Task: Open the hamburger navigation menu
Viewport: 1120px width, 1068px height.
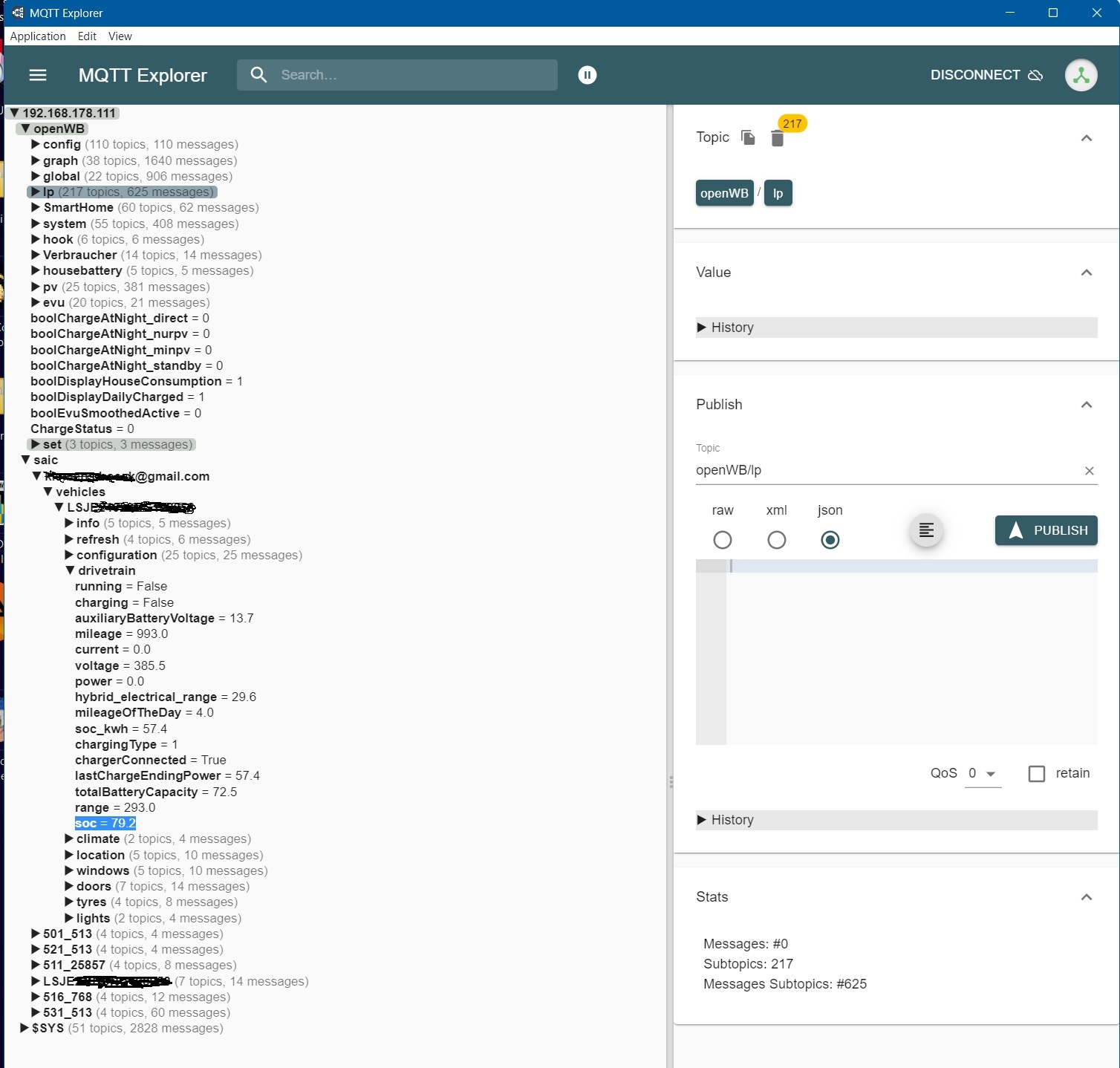Action: pos(38,75)
